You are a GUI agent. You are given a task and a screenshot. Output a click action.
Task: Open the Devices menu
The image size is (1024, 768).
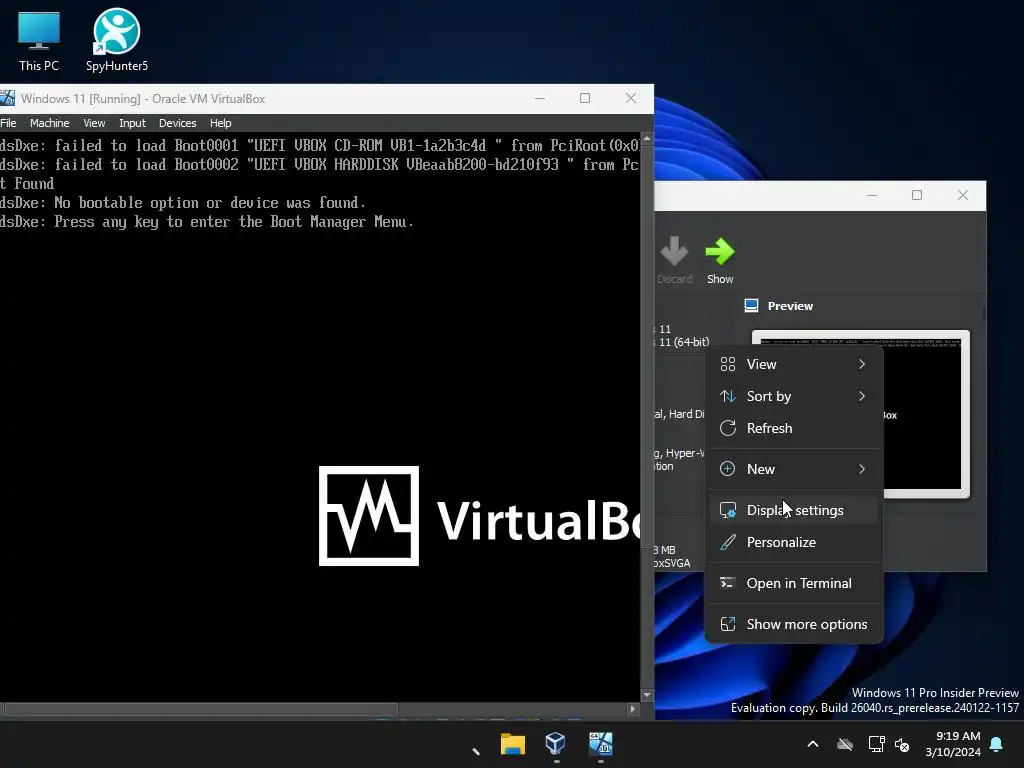(x=178, y=123)
